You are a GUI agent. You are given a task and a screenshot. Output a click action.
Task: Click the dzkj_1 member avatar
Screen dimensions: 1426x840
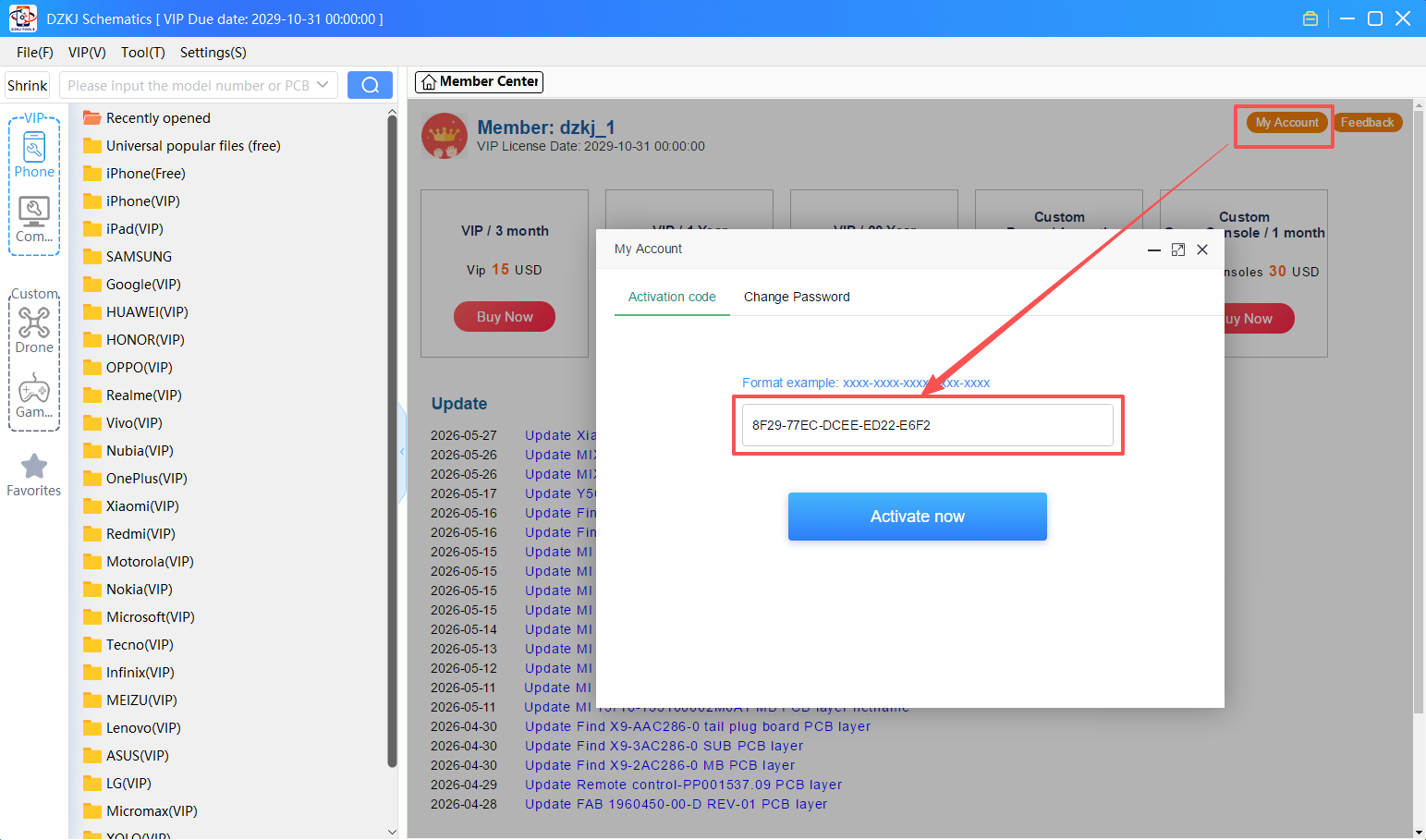(x=445, y=136)
